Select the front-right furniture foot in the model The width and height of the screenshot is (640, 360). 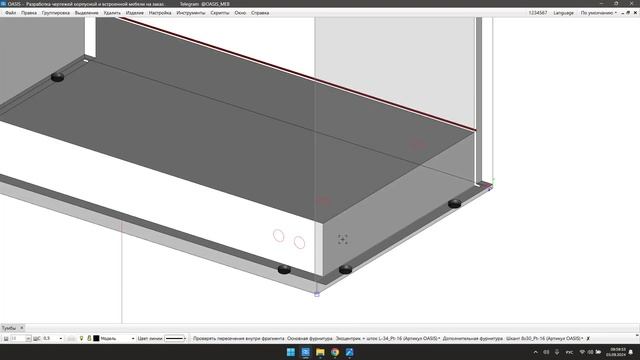pos(345,269)
